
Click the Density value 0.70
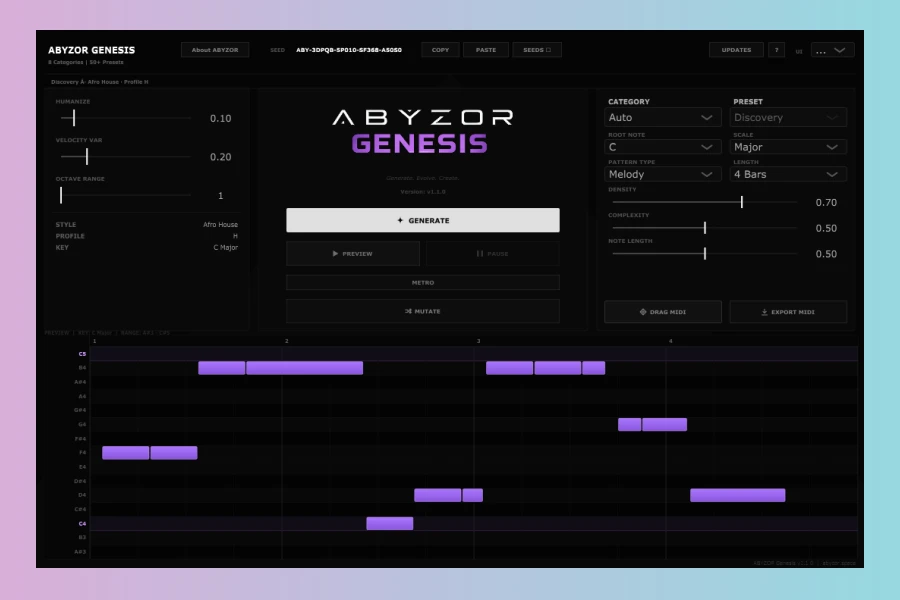(826, 203)
